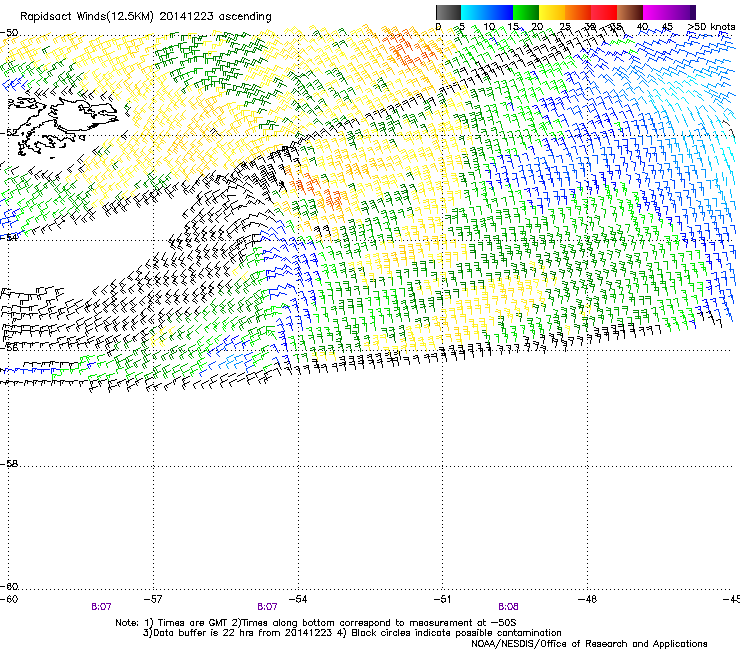Viewport: 740px width, 650px height.
Task: Select the orange 25-30 knots legend swatch
Action: pyautogui.click(x=578, y=12)
